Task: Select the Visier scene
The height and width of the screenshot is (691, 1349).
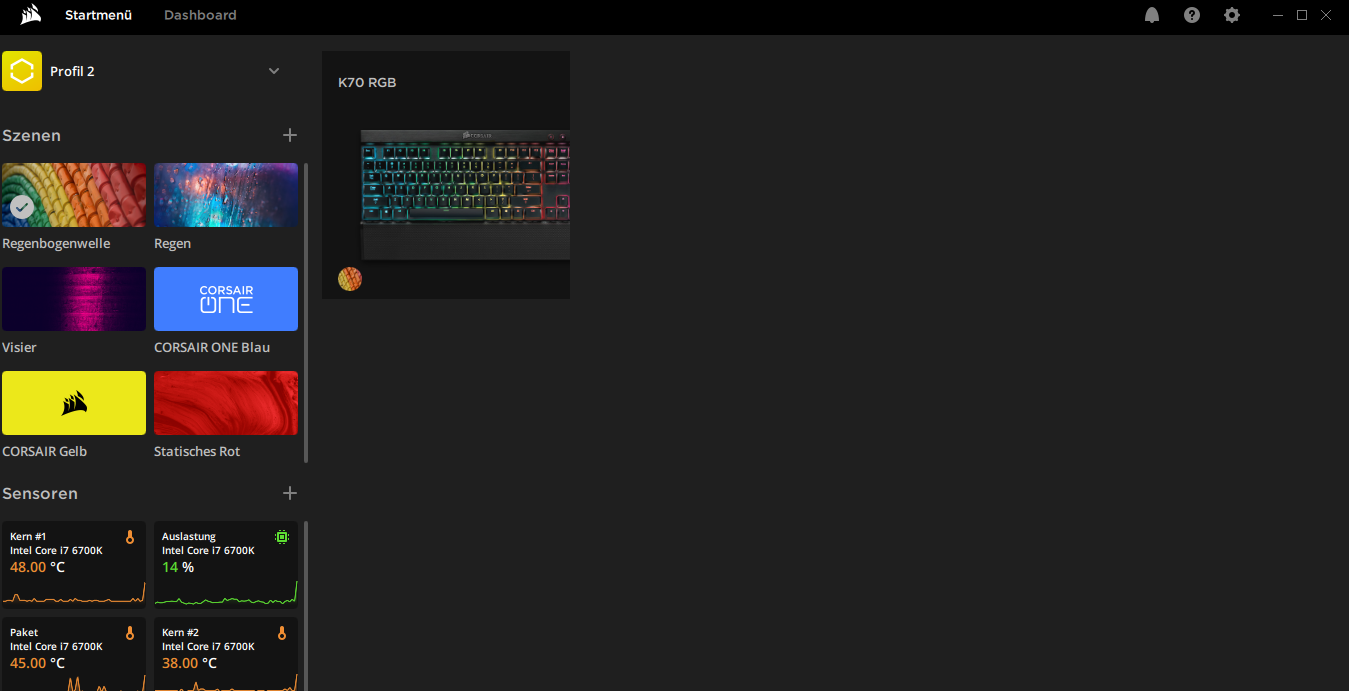Action: point(74,299)
